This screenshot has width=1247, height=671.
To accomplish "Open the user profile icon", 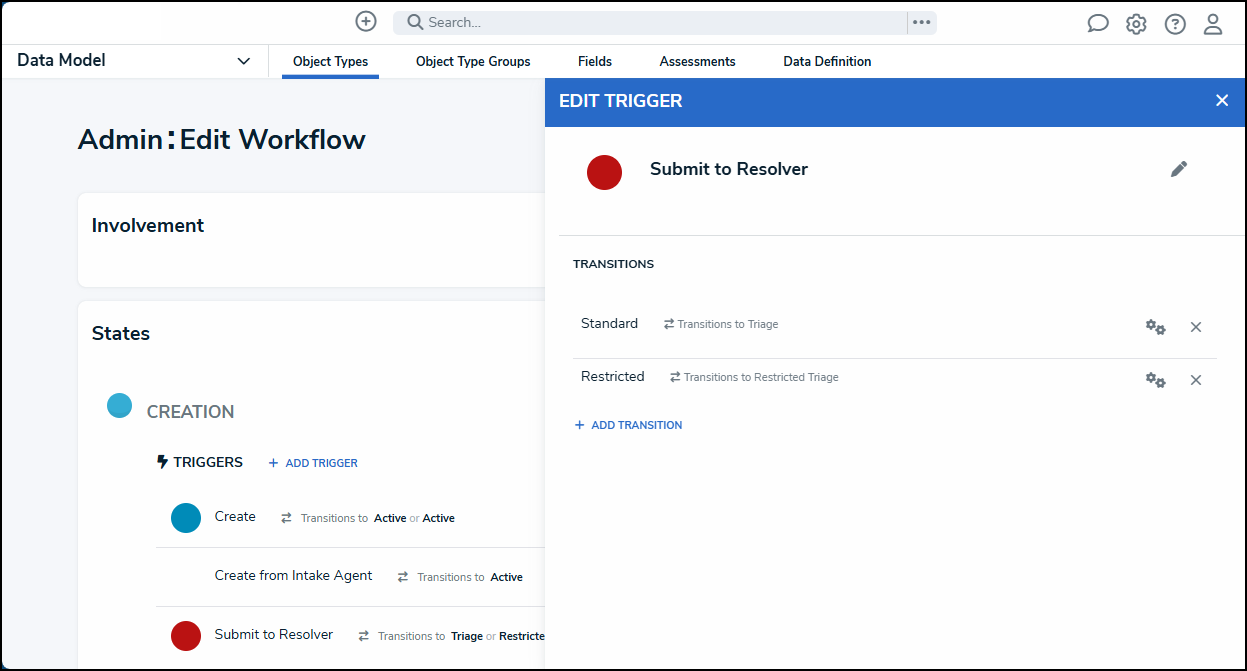I will [x=1213, y=24].
